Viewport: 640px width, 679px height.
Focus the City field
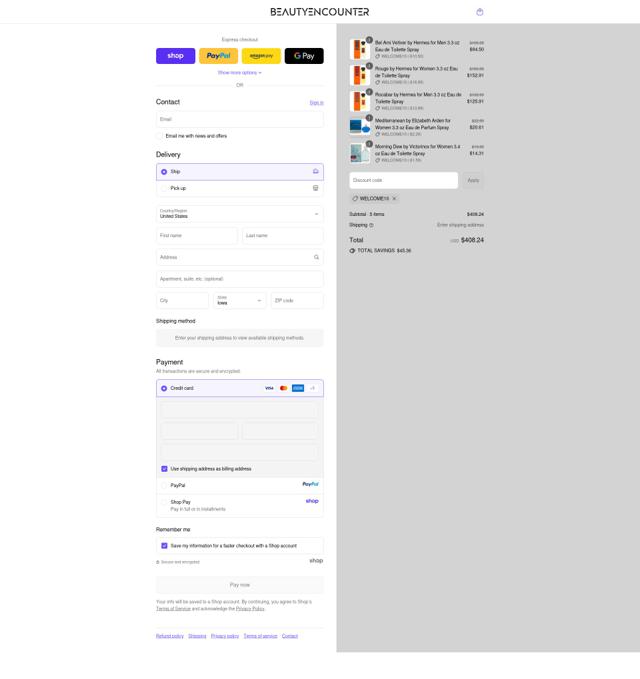(x=182, y=301)
